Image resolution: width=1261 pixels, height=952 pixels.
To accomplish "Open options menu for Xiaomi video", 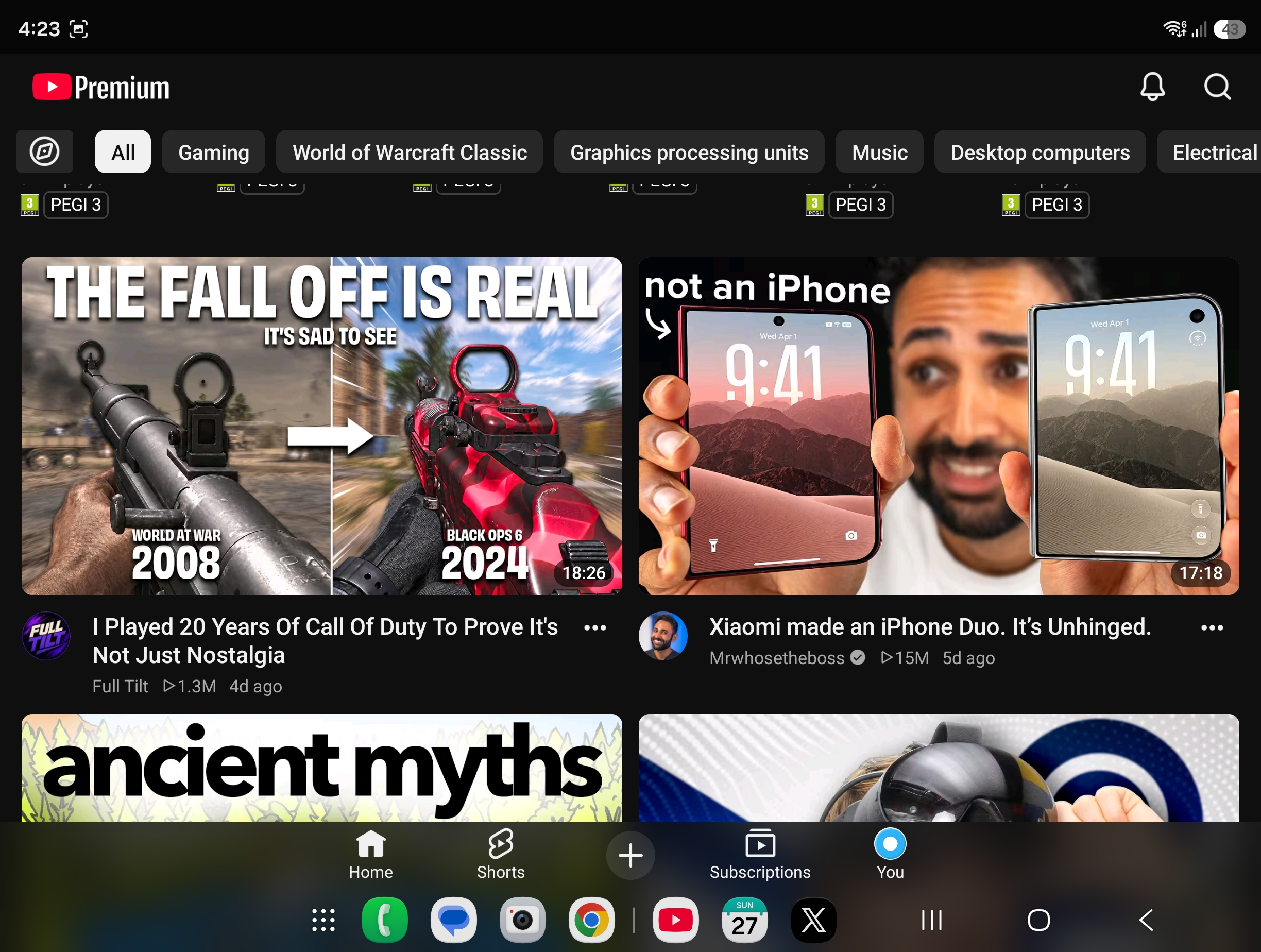I will [1212, 627].
